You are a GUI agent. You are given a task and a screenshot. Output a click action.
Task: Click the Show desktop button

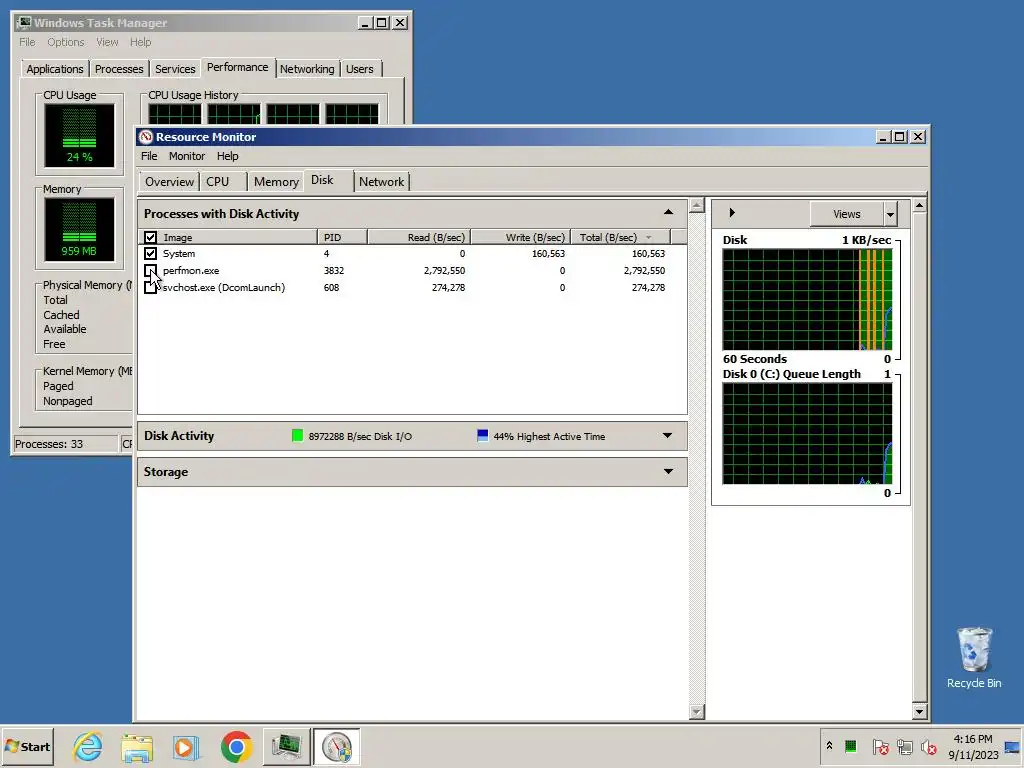[1013, 747]
